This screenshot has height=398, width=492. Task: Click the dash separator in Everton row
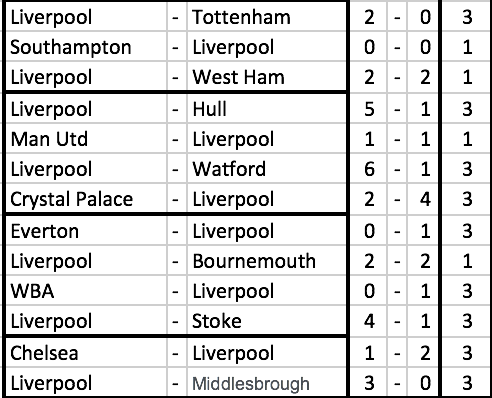(x=176, y=231)
